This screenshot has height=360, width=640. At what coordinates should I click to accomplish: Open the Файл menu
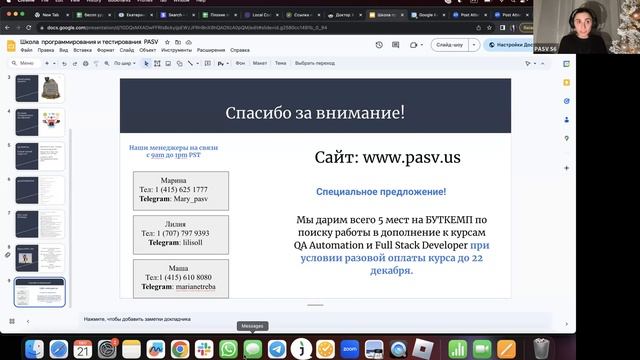click(x=26, y=50)
